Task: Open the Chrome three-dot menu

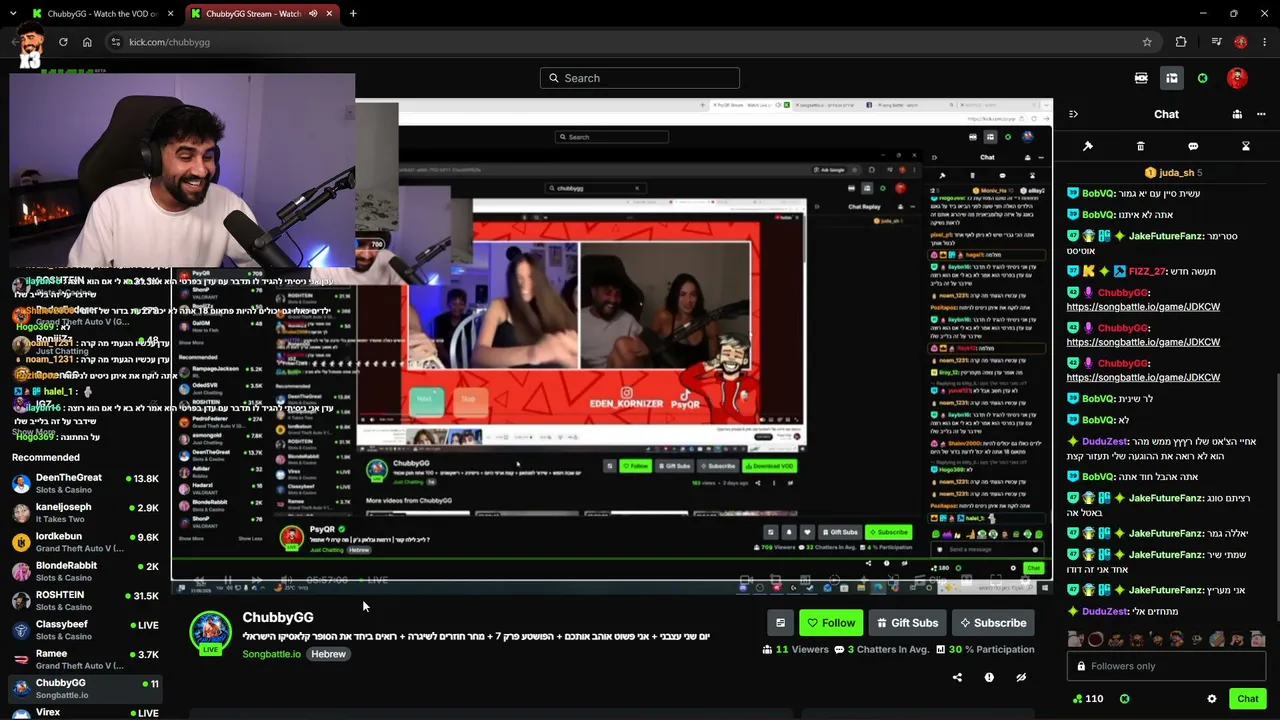Action: (x=1265, y=42)
